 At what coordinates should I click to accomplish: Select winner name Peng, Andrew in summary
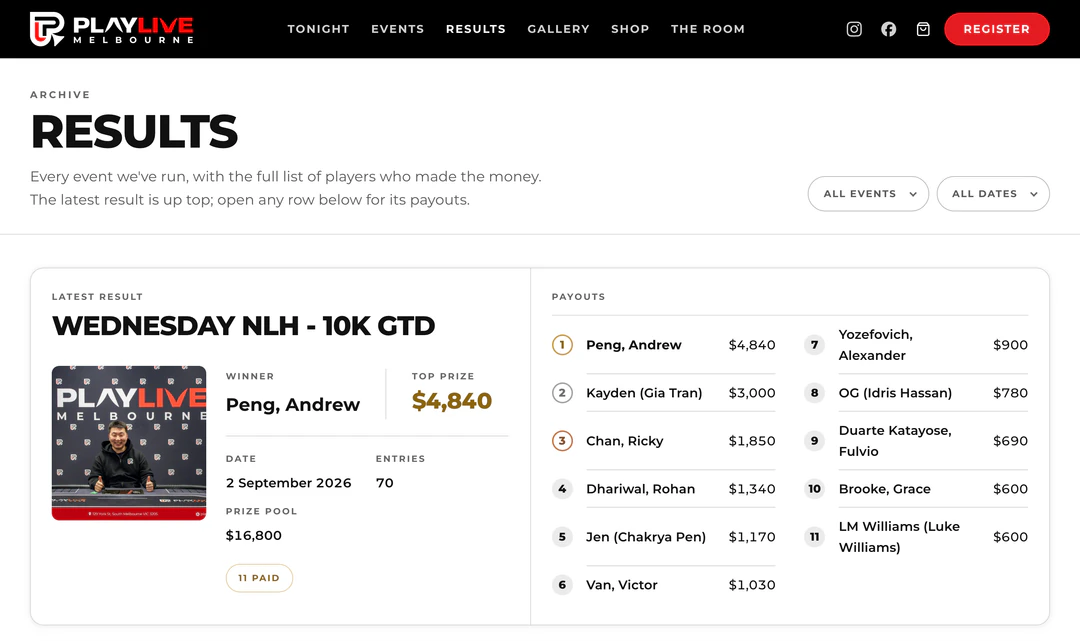click(293, 405)
